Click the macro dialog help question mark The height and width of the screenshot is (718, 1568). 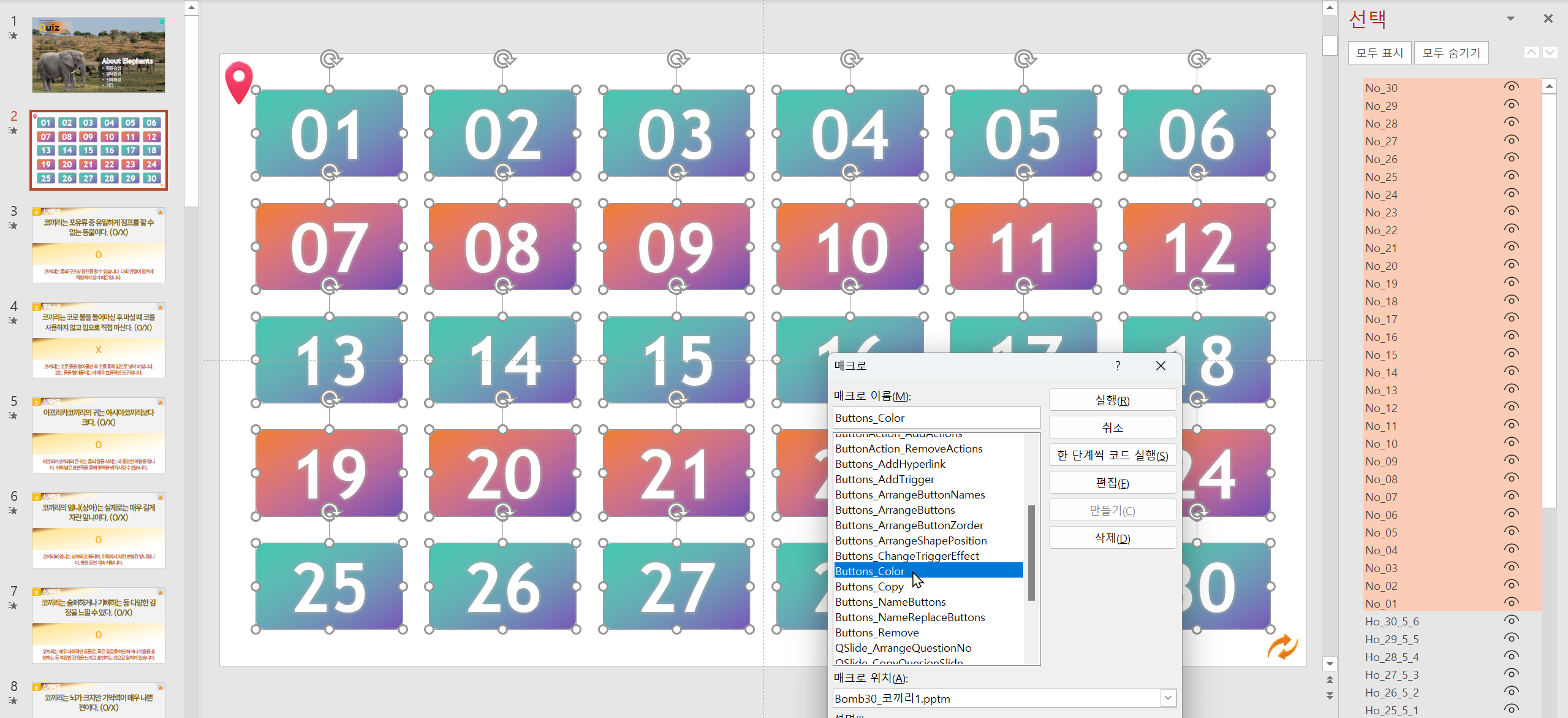(1118, 366)
